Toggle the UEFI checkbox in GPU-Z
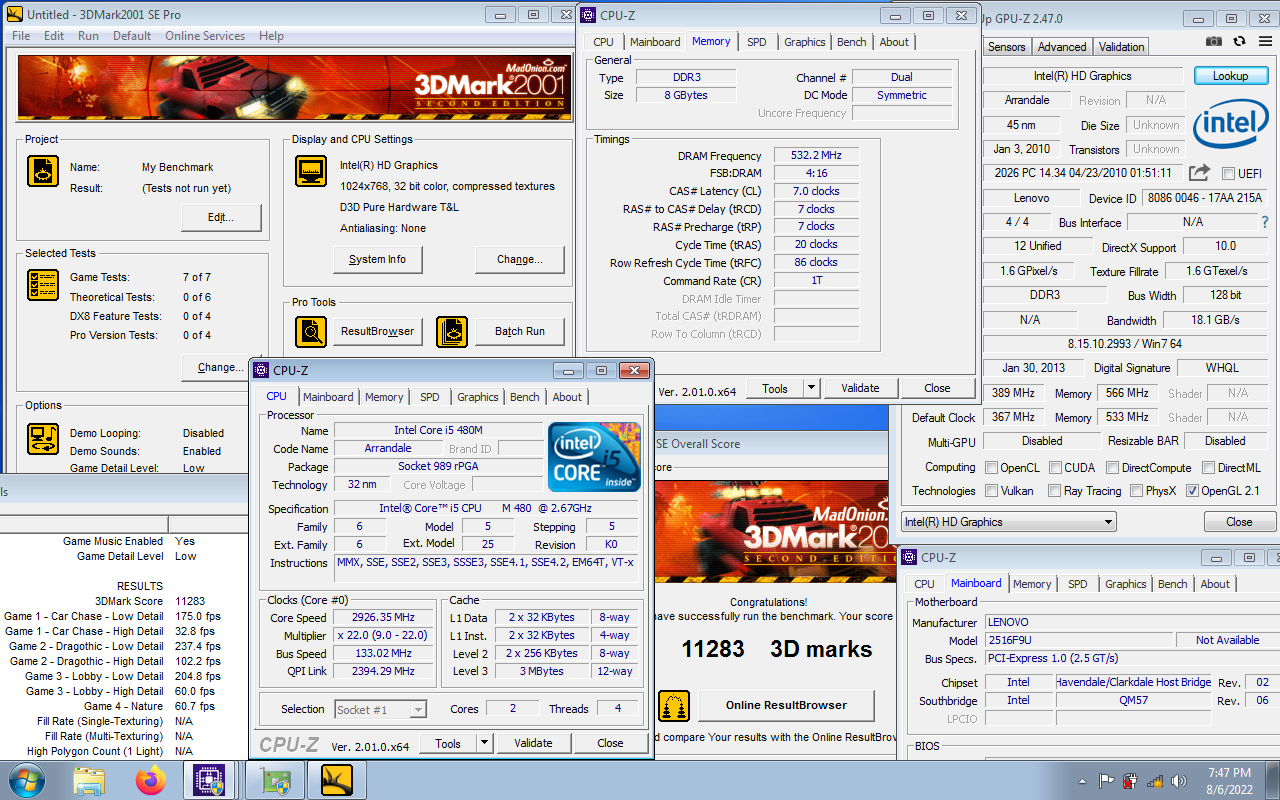 pyautogui.click(x=1228, y=174)
